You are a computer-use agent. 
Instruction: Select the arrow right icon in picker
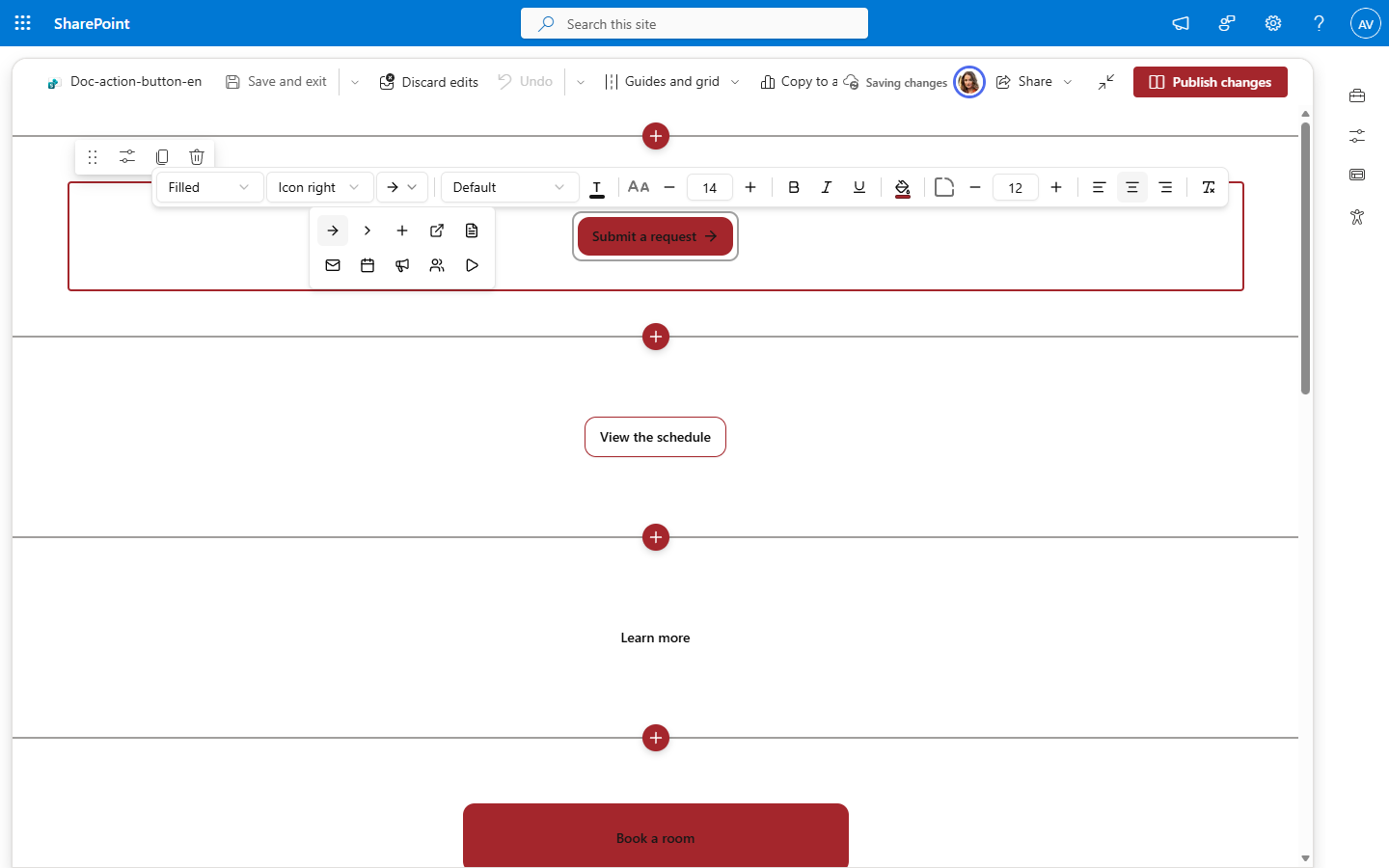(333, 231)
